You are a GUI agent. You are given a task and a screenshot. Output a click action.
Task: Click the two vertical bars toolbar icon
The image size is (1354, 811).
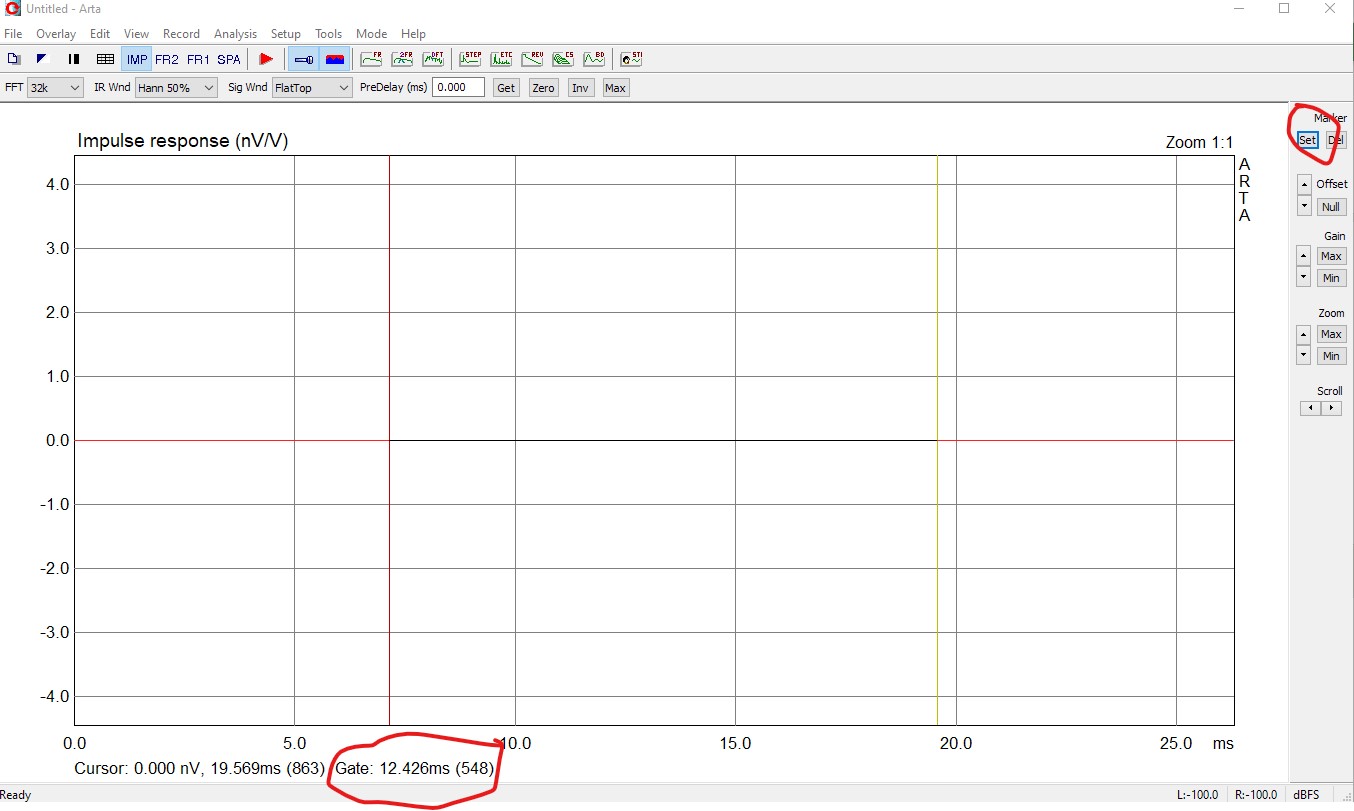pos(74,59)
